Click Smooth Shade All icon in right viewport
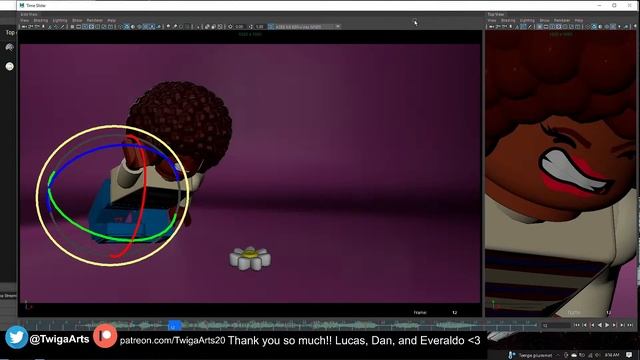 (594, 27)
